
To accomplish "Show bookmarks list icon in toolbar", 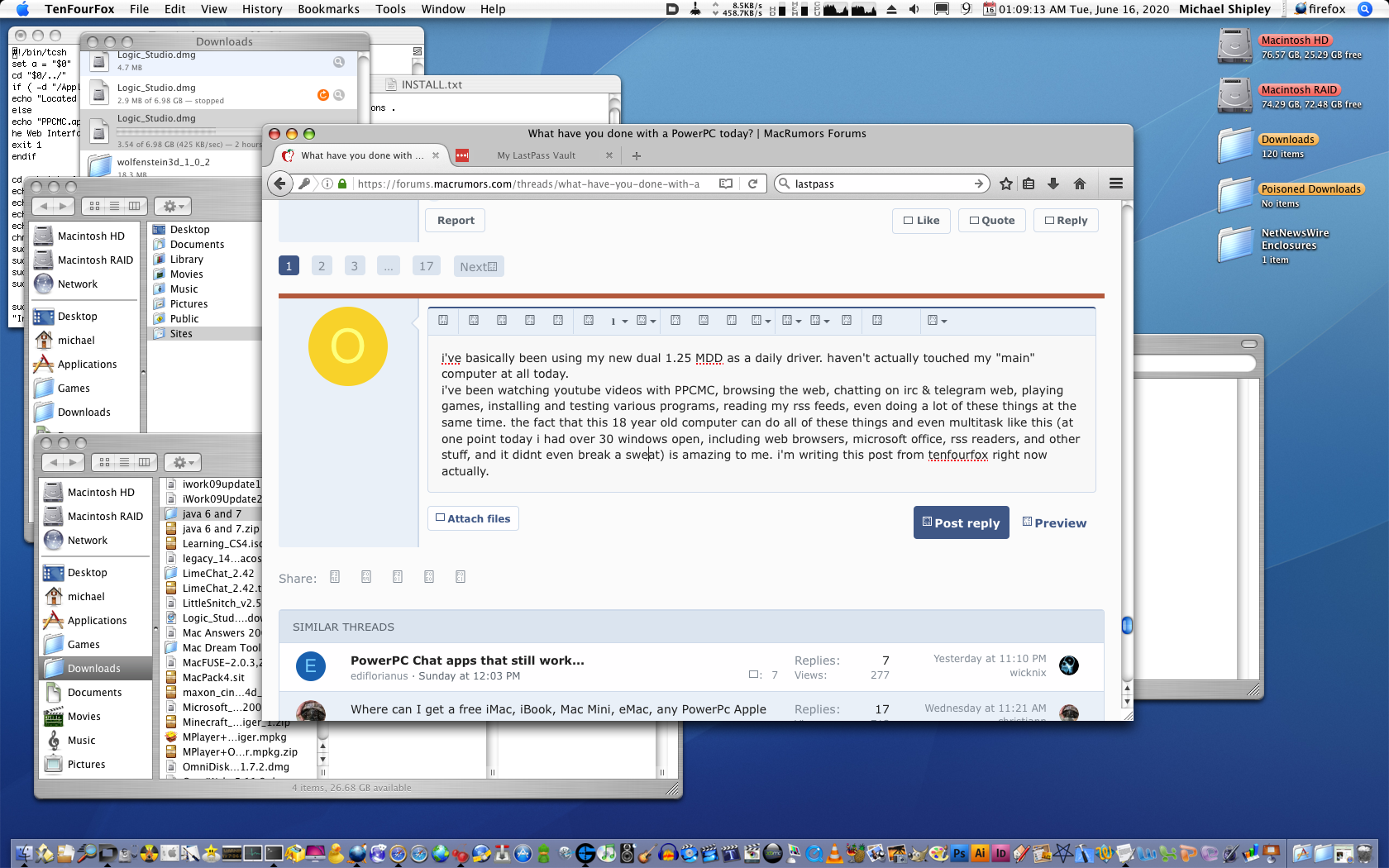I will [x=1029, y=184].
